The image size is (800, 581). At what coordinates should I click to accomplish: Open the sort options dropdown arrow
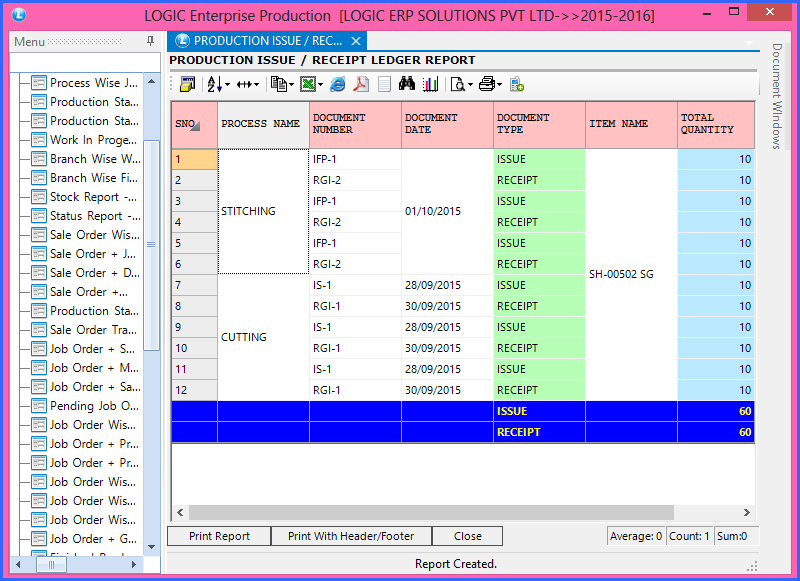227,85
